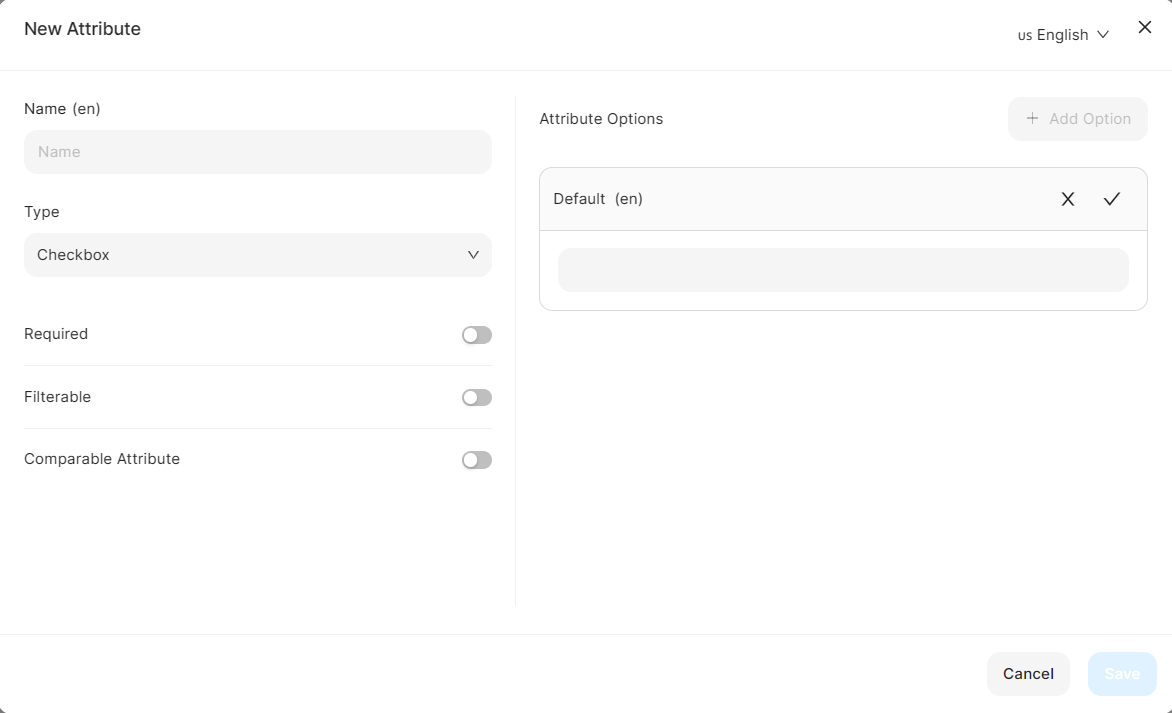Click the Cancel button

point(1028,674)
